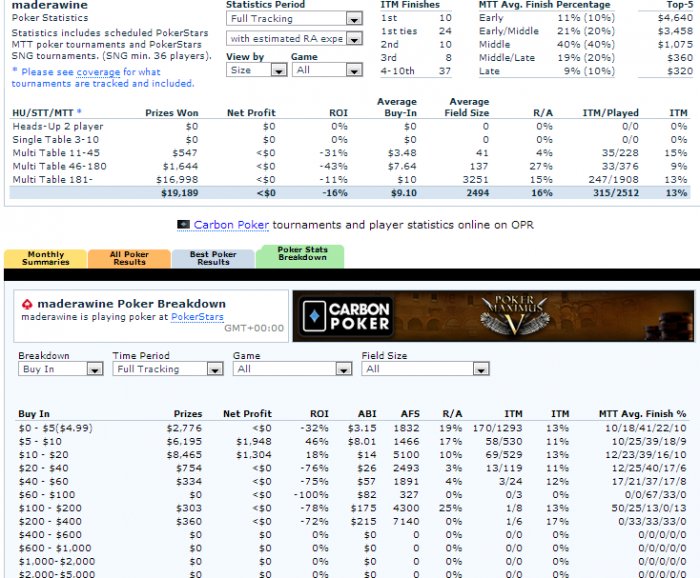This screenshot has width=700, height=578.
Task: Open the Statistics Period 'Full Tracking' dropdown
Action: 294,19
